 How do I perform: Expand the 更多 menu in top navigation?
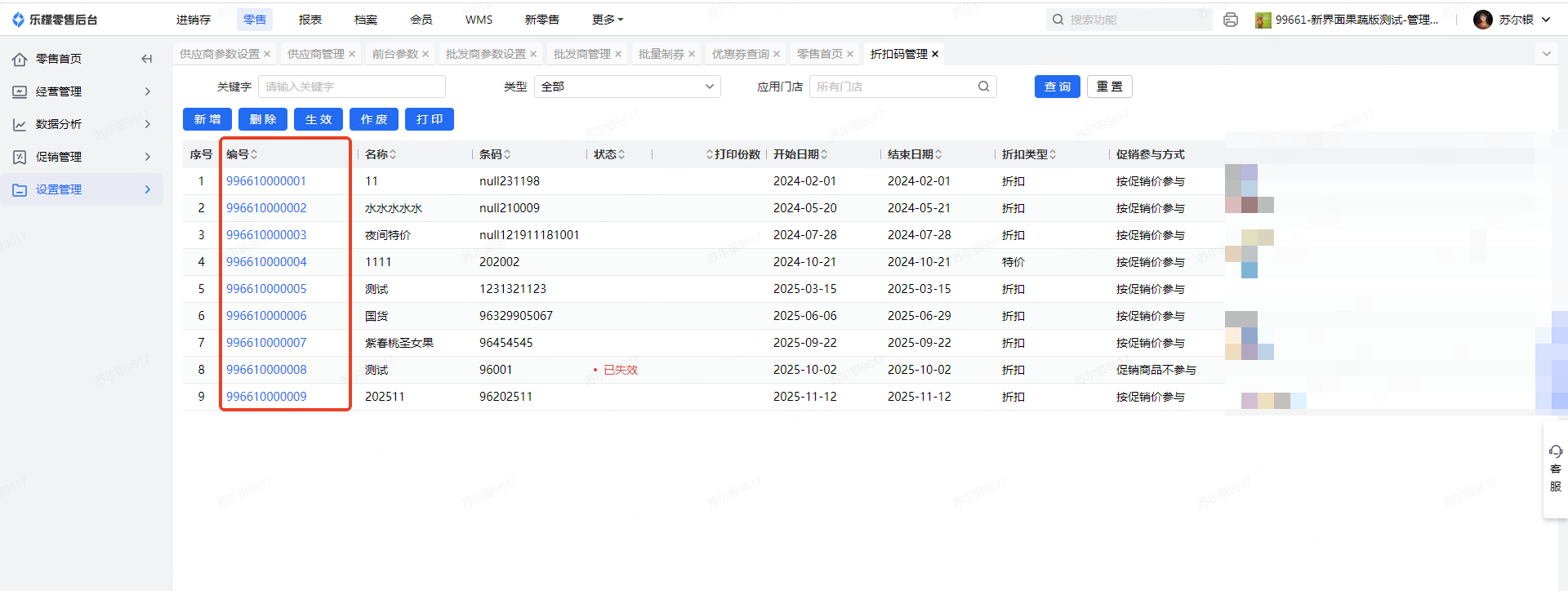pyautogui.click(x=608, y=20)
